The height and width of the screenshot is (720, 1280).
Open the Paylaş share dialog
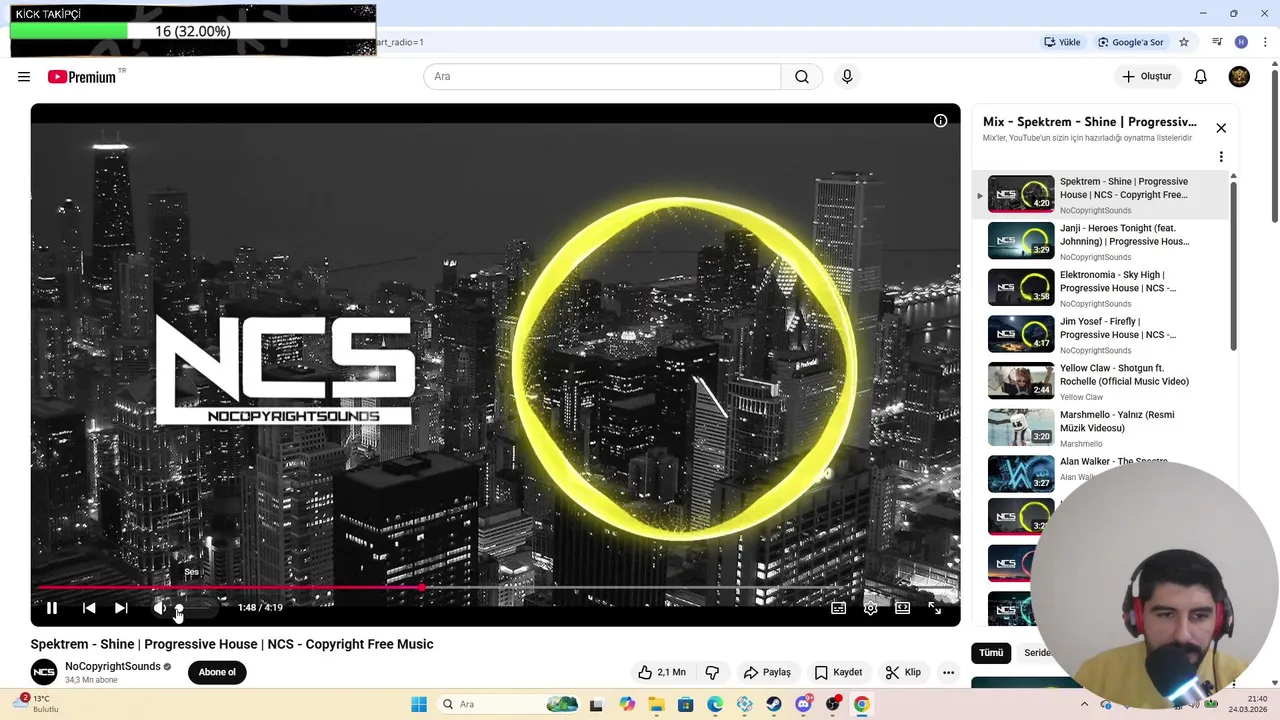click(767, 672)
